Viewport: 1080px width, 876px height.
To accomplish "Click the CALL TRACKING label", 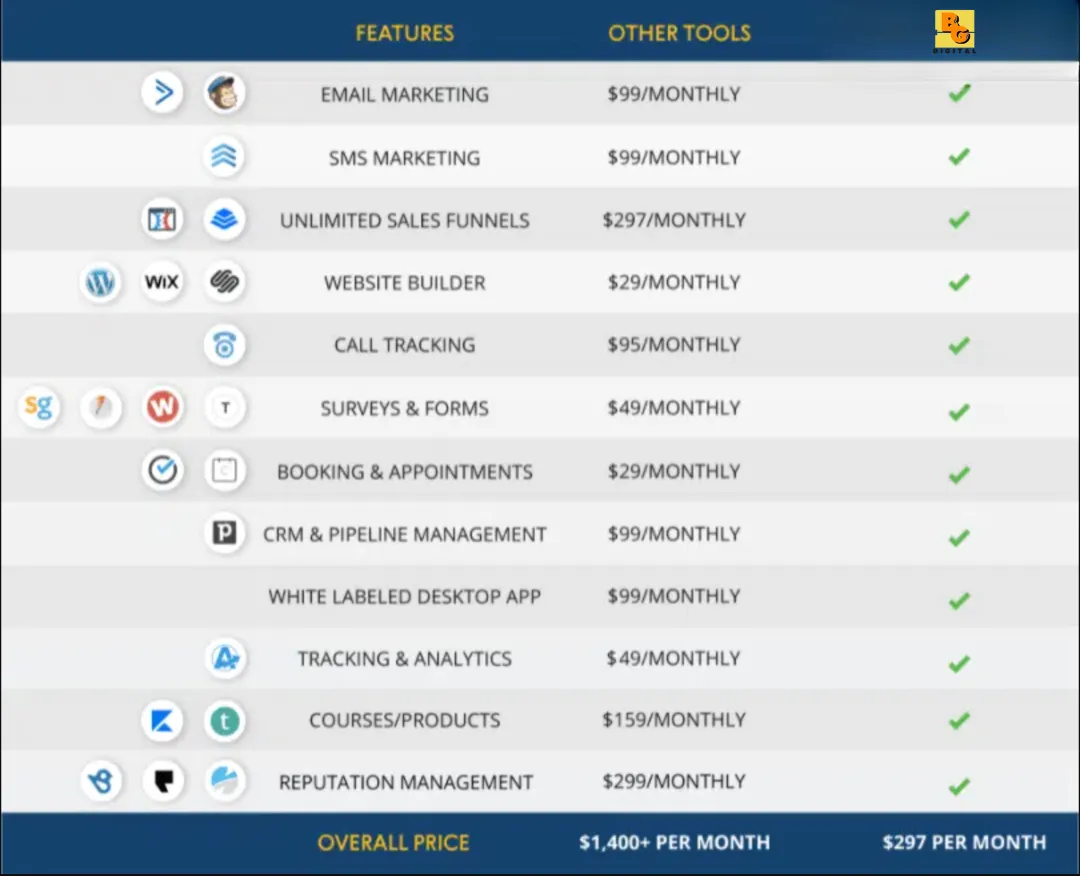I will point(405,344).
